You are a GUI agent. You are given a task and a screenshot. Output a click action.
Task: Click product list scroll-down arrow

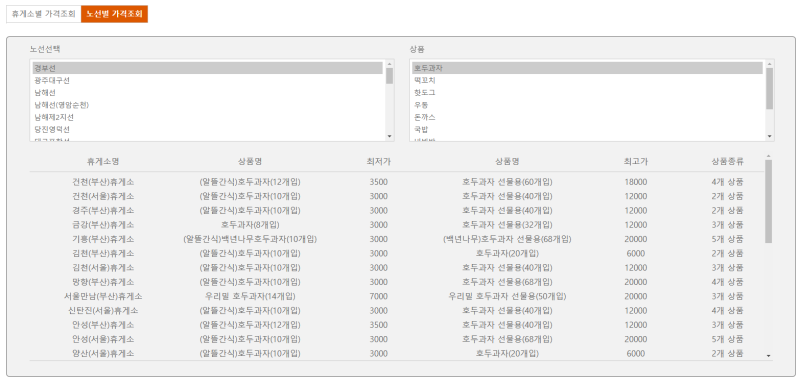(x=769, y=136)
